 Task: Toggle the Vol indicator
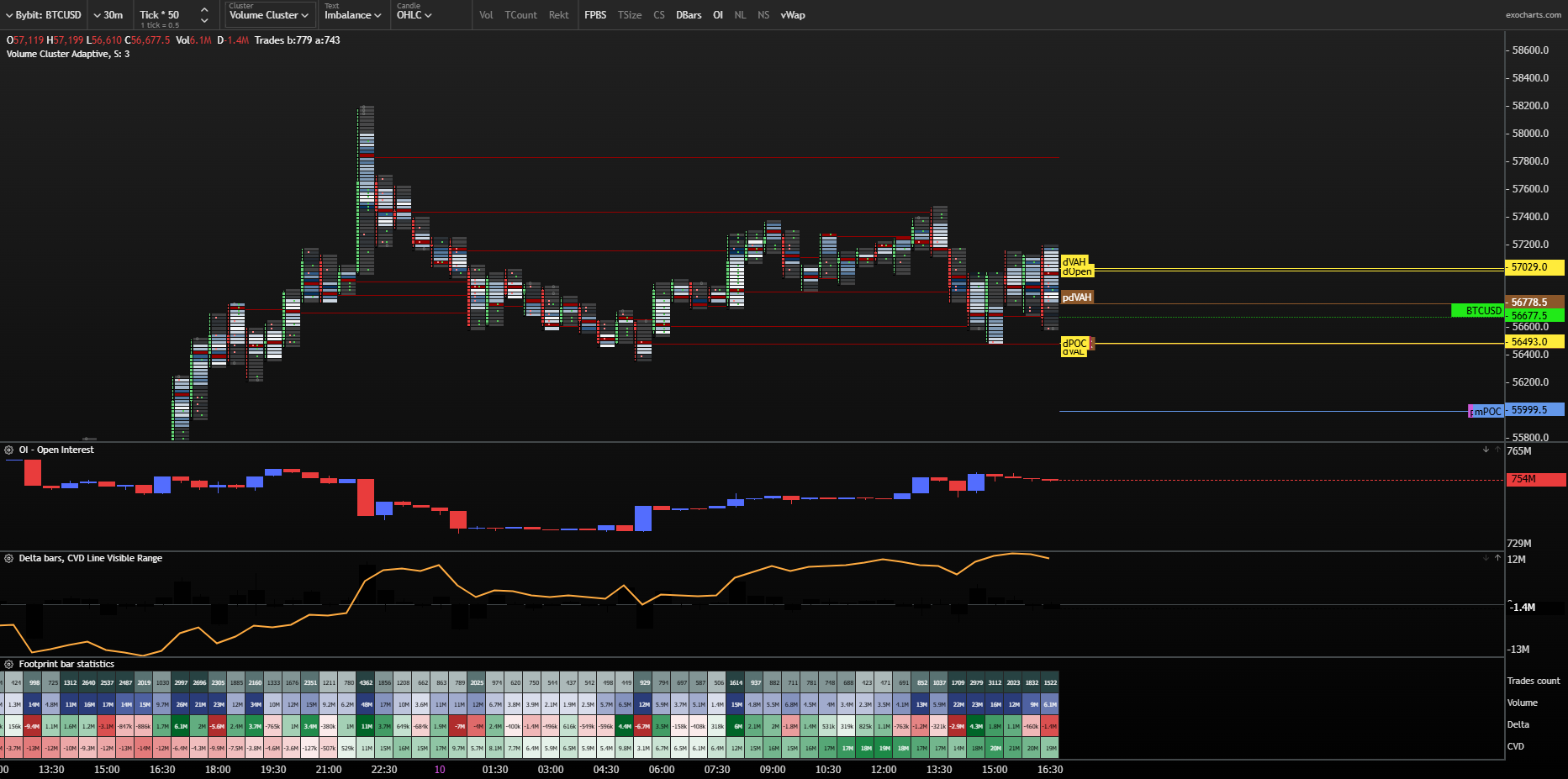click(486, 15)
